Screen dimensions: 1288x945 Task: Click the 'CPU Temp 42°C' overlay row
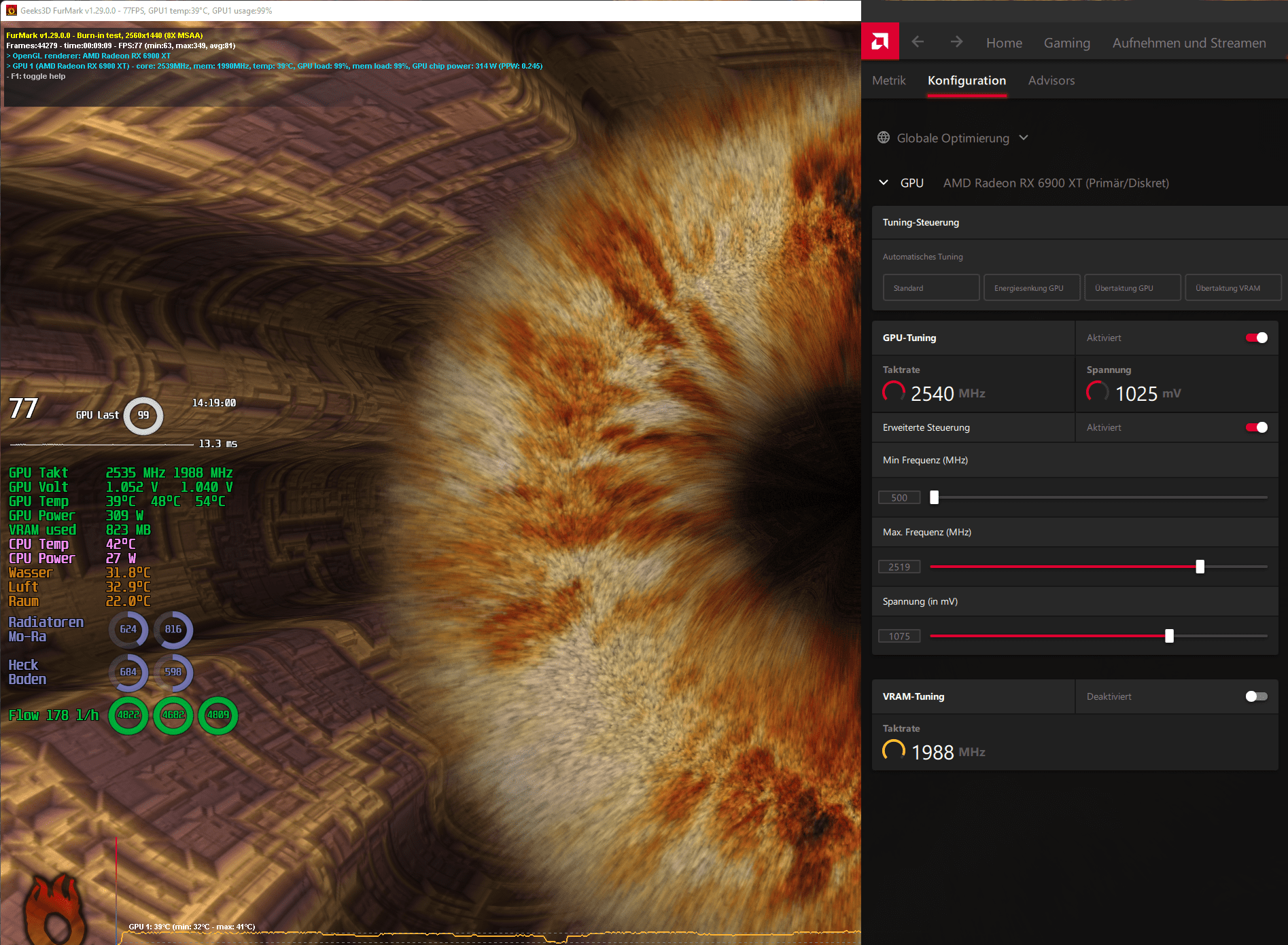[72, 544]
